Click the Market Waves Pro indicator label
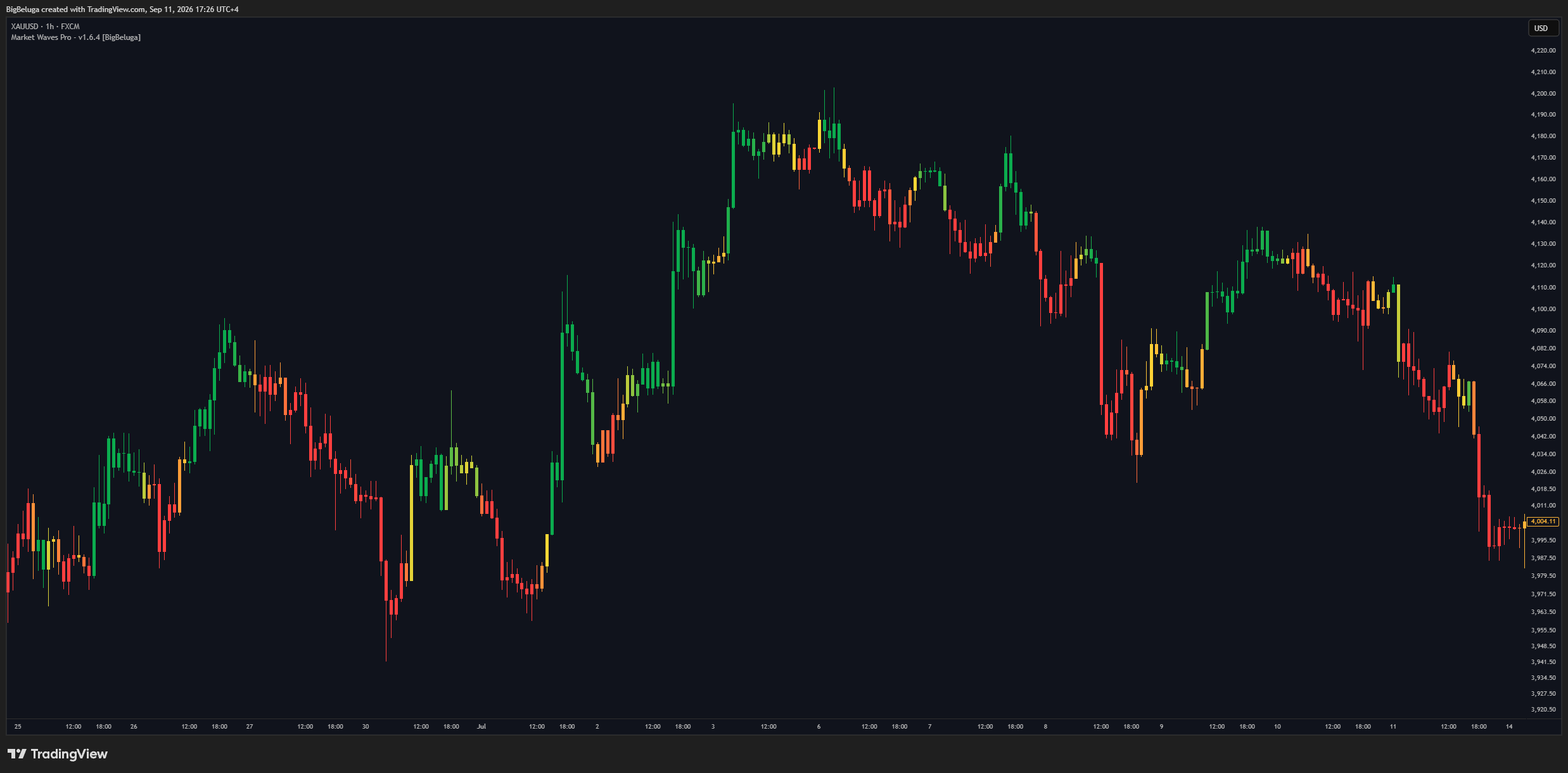 [x=76, y=37]
